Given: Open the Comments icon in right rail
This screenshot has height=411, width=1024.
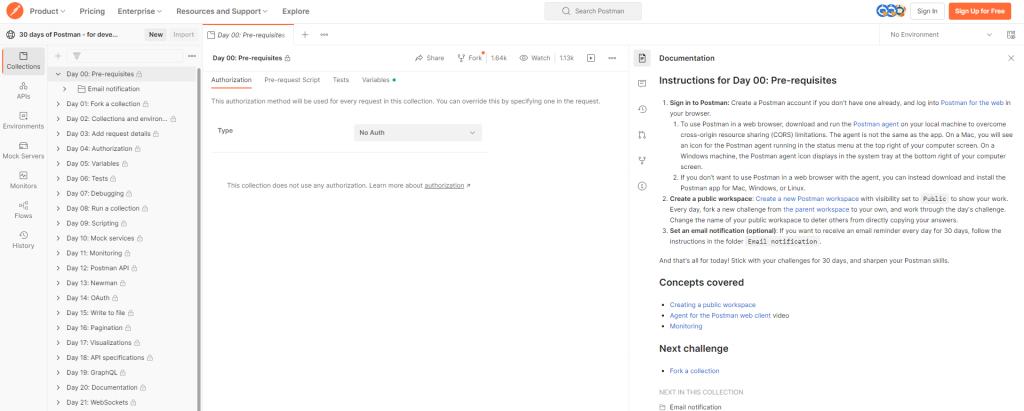Looking at the screenshot, I should (x=642, y=84).
